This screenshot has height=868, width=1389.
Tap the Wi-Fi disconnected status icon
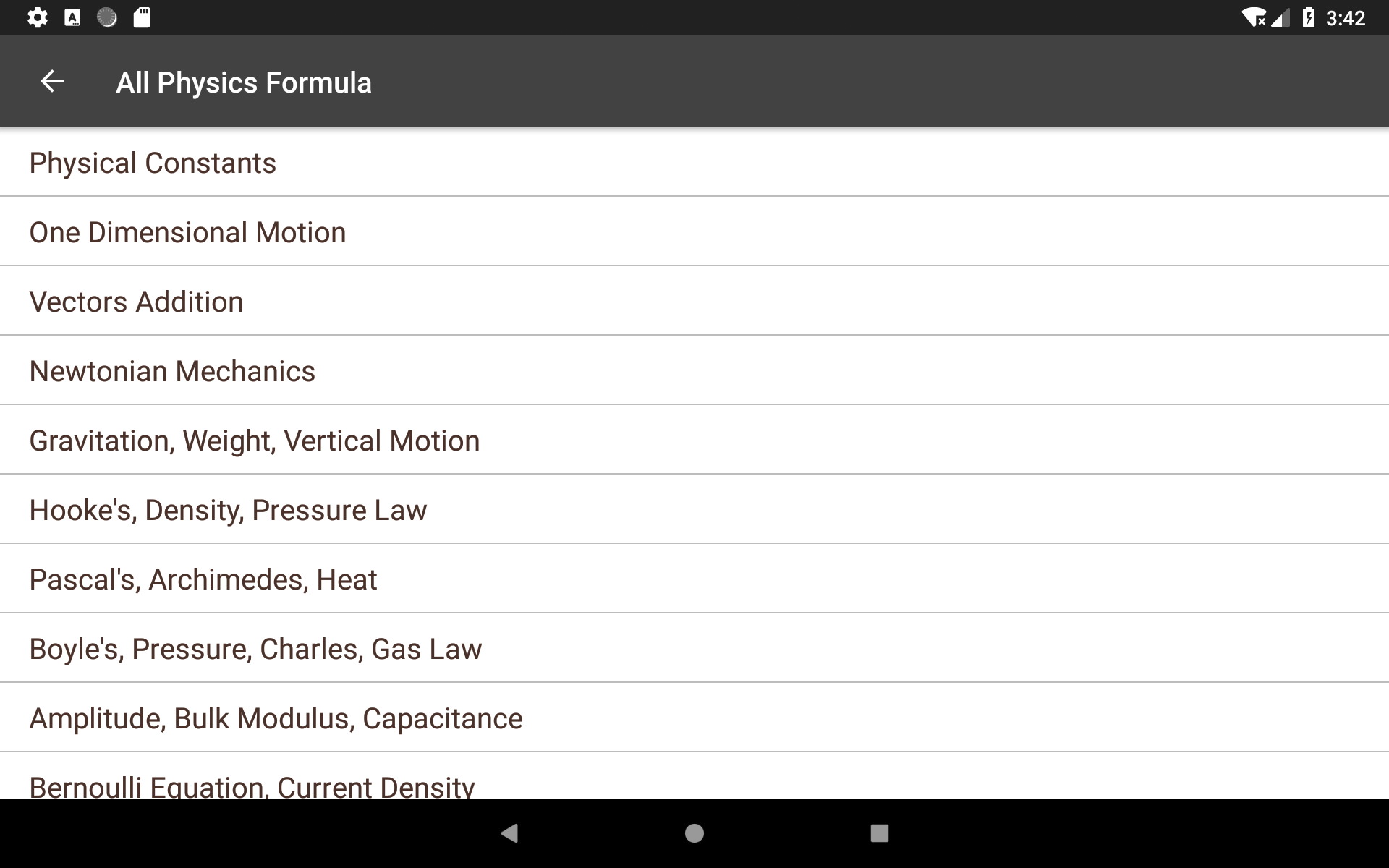(1255, 17)
